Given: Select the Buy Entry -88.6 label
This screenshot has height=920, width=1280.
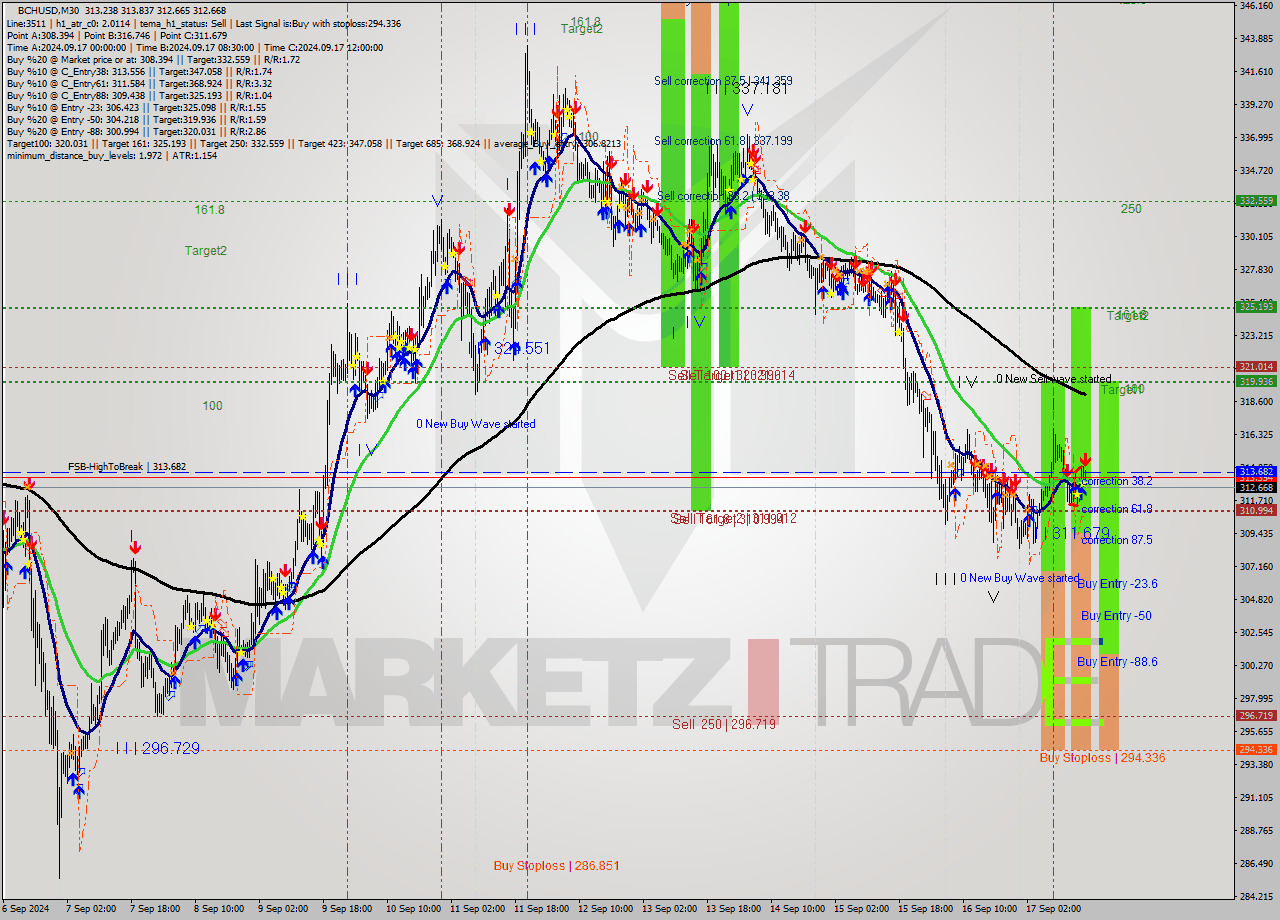Looking at the screenshot, I should (1117, 662).
